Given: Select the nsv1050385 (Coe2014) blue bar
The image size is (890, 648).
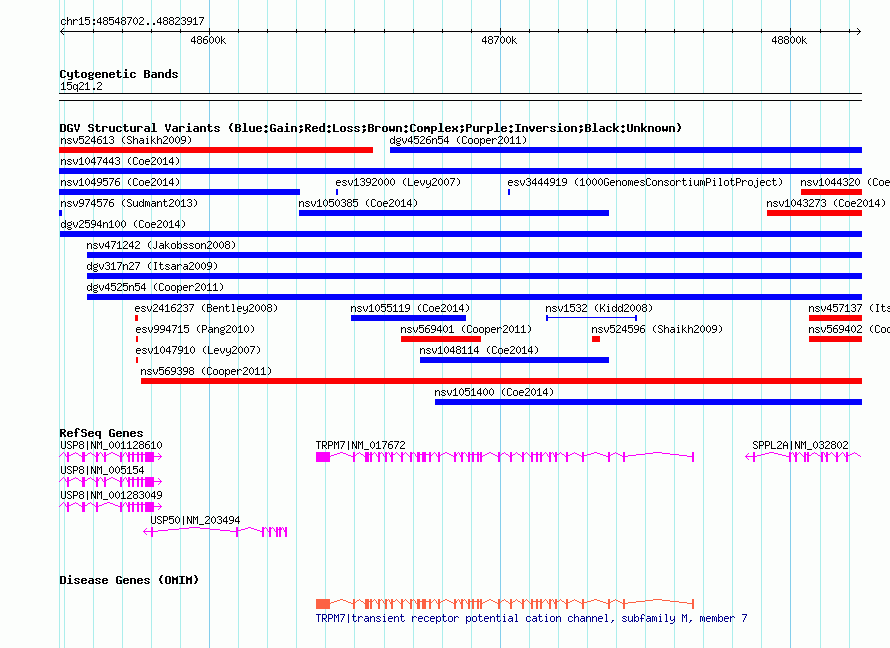Looking at the screenshot, I should (454, 213).
